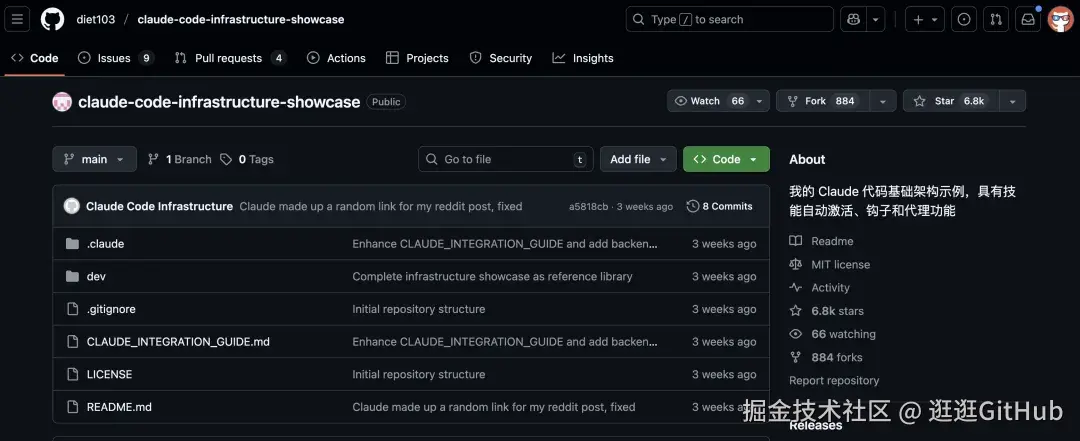Click the folder icon beside dev
This screenshot has height=441, width=1080.
(72, 276)
